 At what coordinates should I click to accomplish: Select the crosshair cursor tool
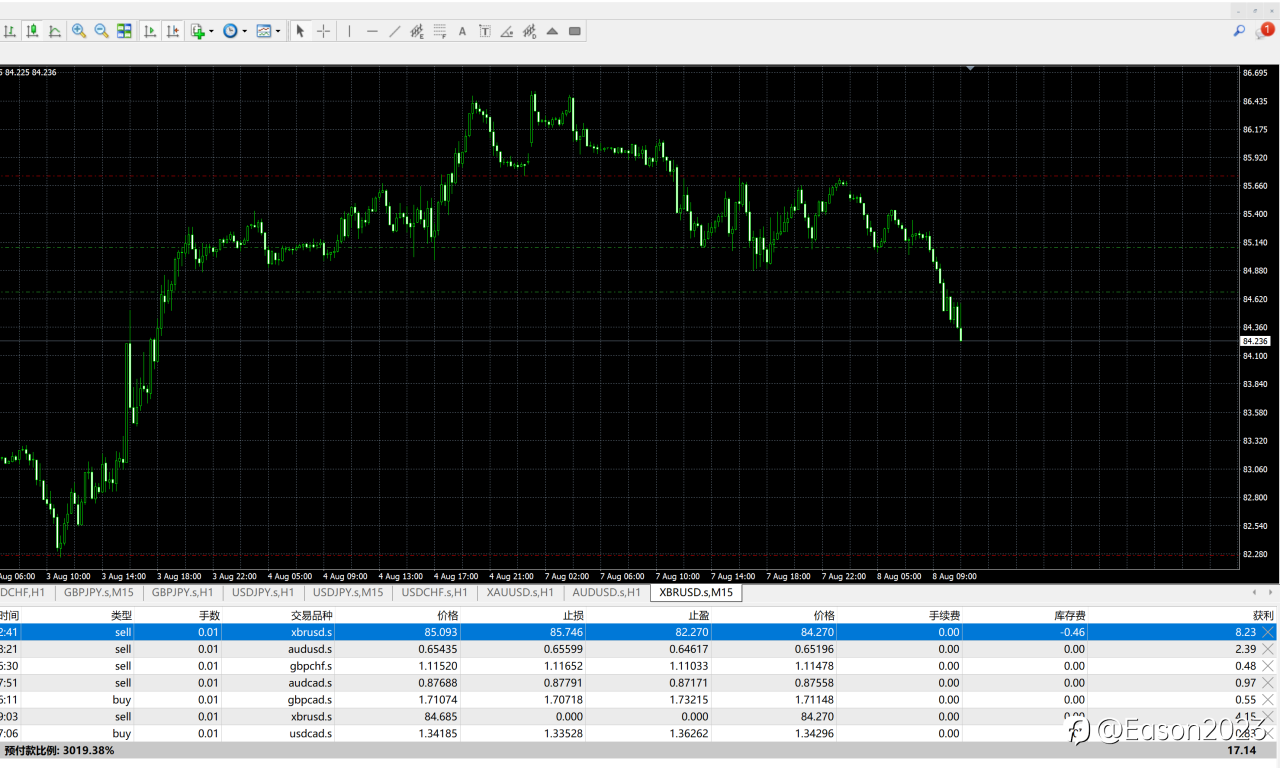pyautogui.click(x=323, y=31)
